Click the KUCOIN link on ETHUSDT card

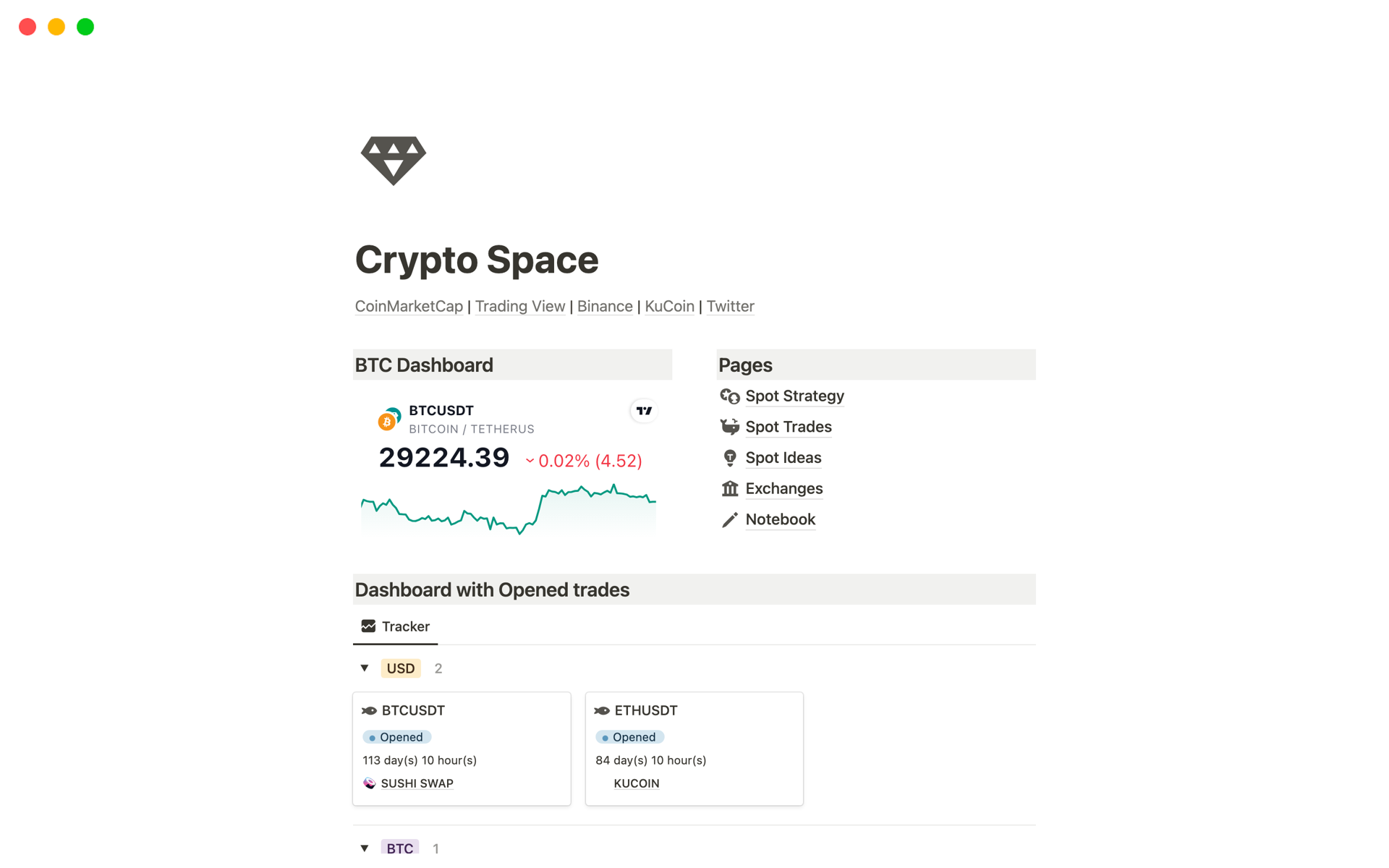pyautogui.click(x=636, y=783)
